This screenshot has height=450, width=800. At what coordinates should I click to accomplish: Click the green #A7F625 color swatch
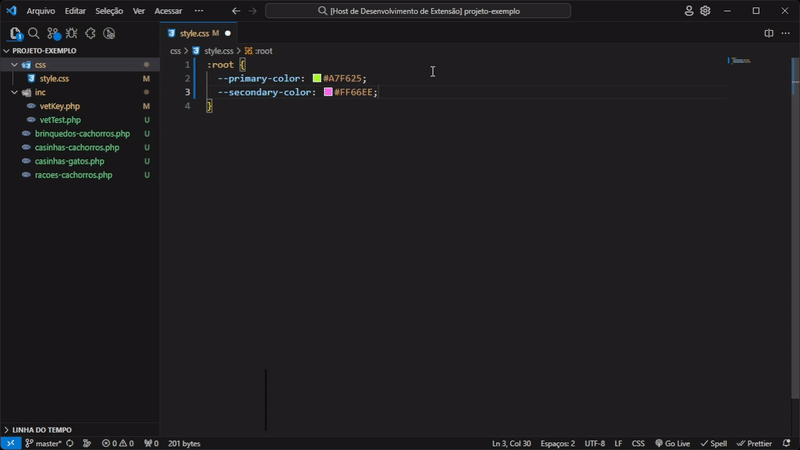click(x=317, y=78)
